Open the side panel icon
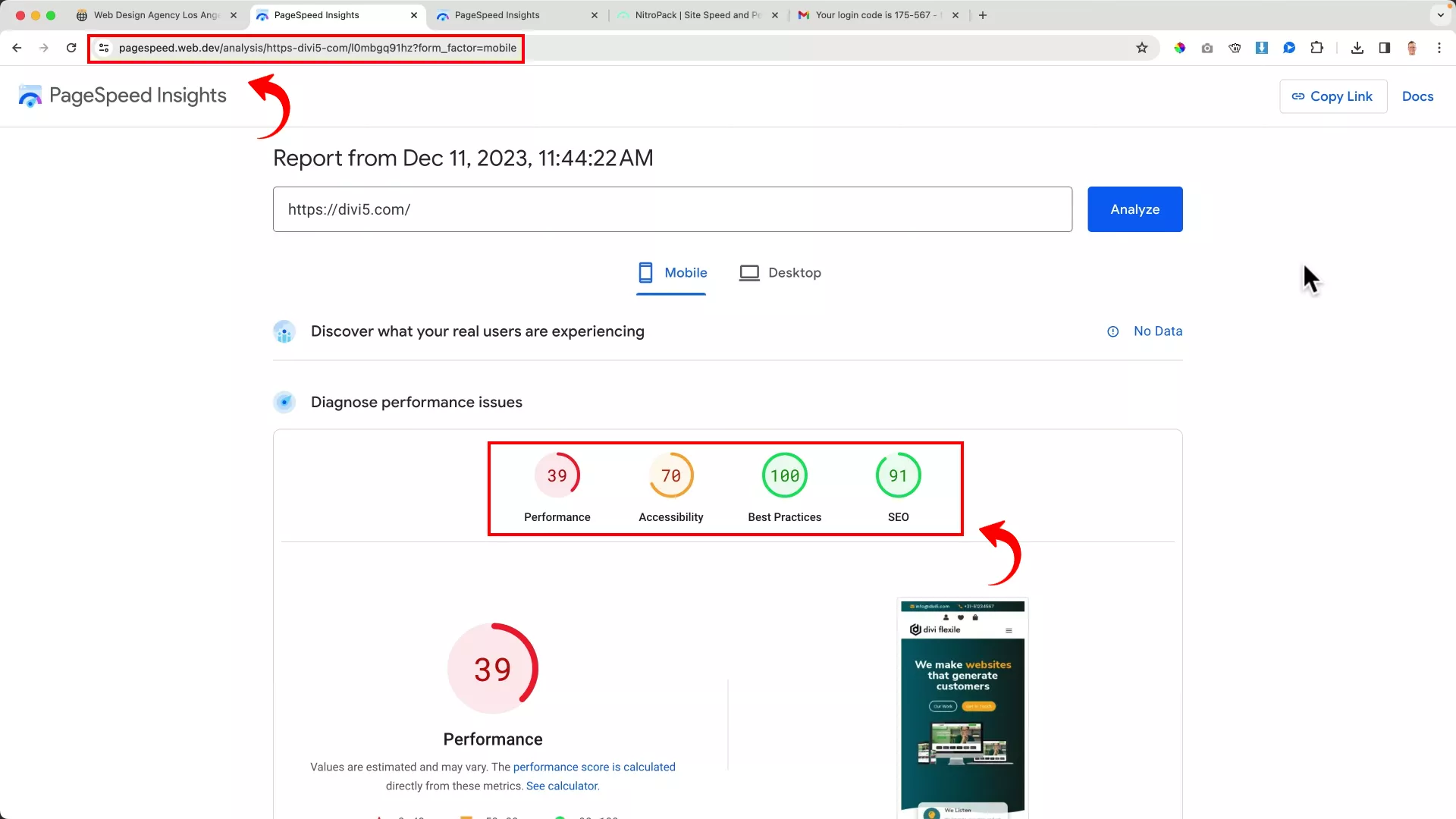This screenshot has height=819, width=1456. (1384, 48)
